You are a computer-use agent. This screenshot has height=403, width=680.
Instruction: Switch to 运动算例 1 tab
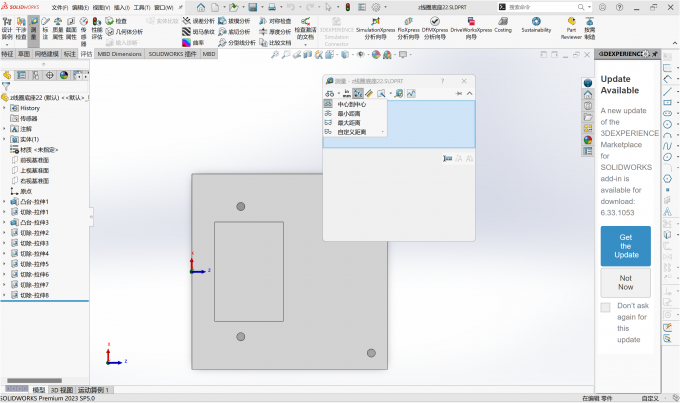93,390
